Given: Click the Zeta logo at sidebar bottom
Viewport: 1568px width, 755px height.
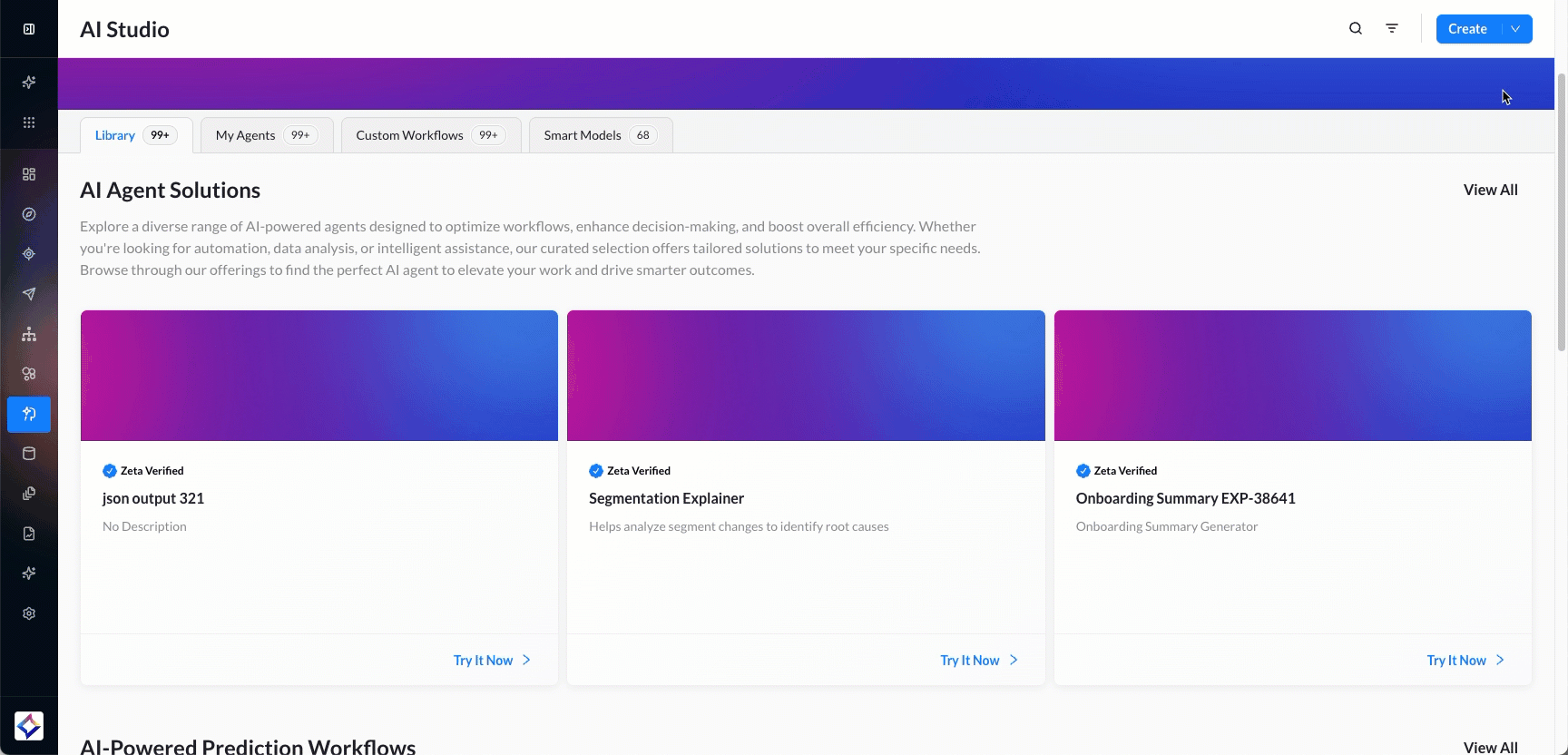Looking at the screenshot, I should point(29,726).
